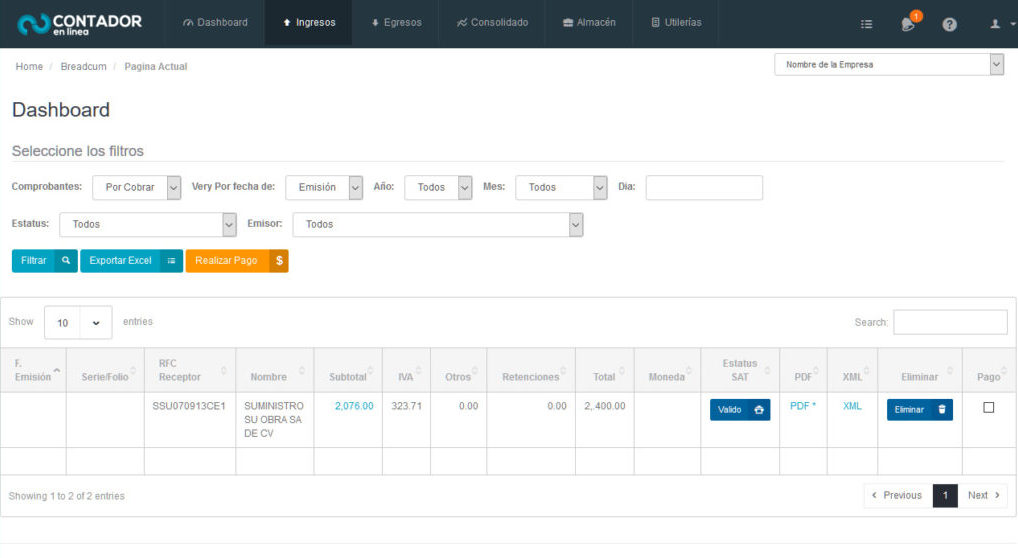
Task: Sort table by Serie/Folio column
Action: point(105,370)
